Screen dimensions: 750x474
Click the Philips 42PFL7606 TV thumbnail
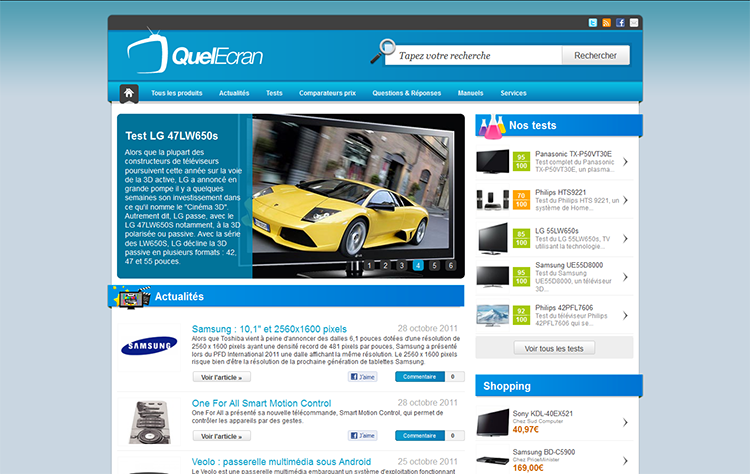493,315
